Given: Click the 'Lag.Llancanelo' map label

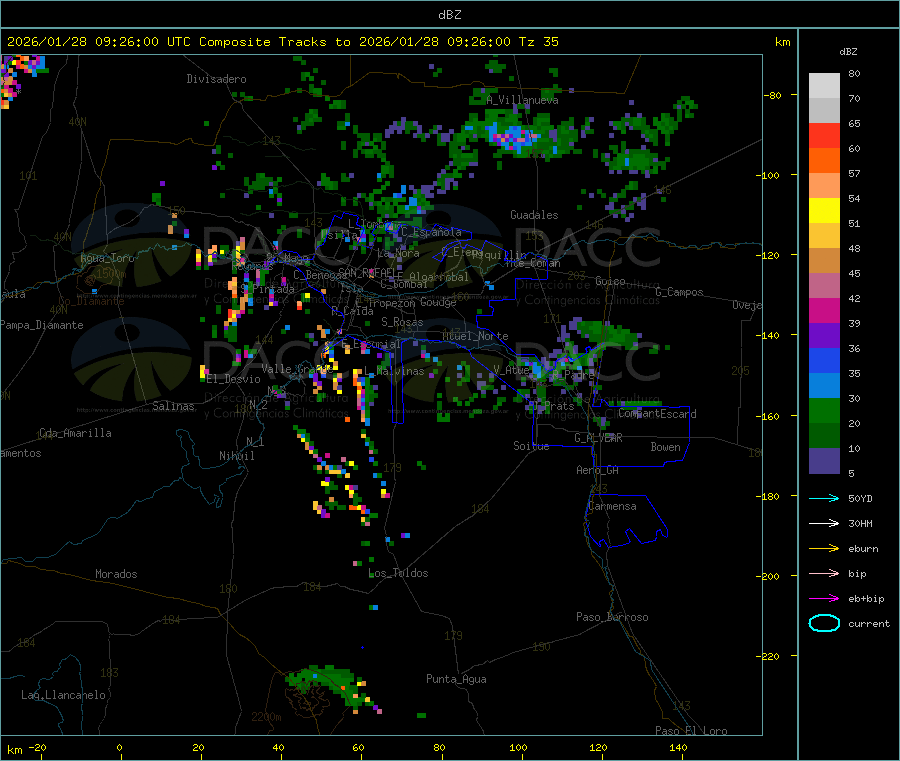Looking at the screenshot, I should pyautogui.click(x=64, y=695).
